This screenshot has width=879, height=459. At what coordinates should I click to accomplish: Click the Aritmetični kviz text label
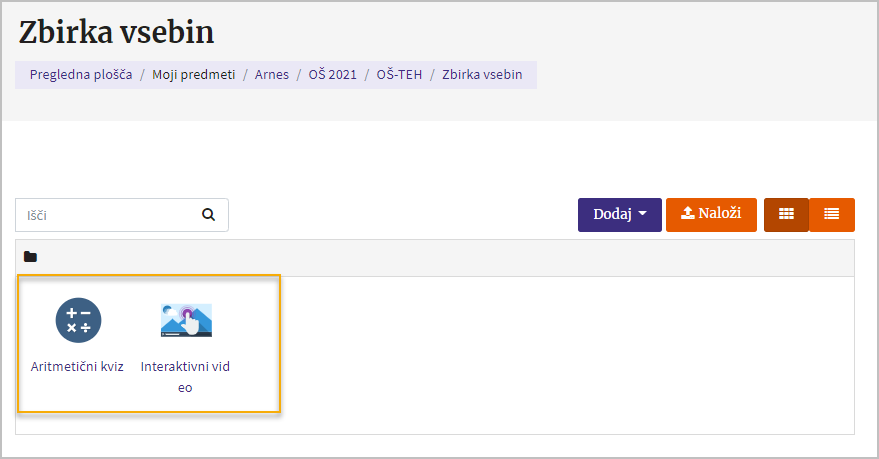tap(78, 366)
